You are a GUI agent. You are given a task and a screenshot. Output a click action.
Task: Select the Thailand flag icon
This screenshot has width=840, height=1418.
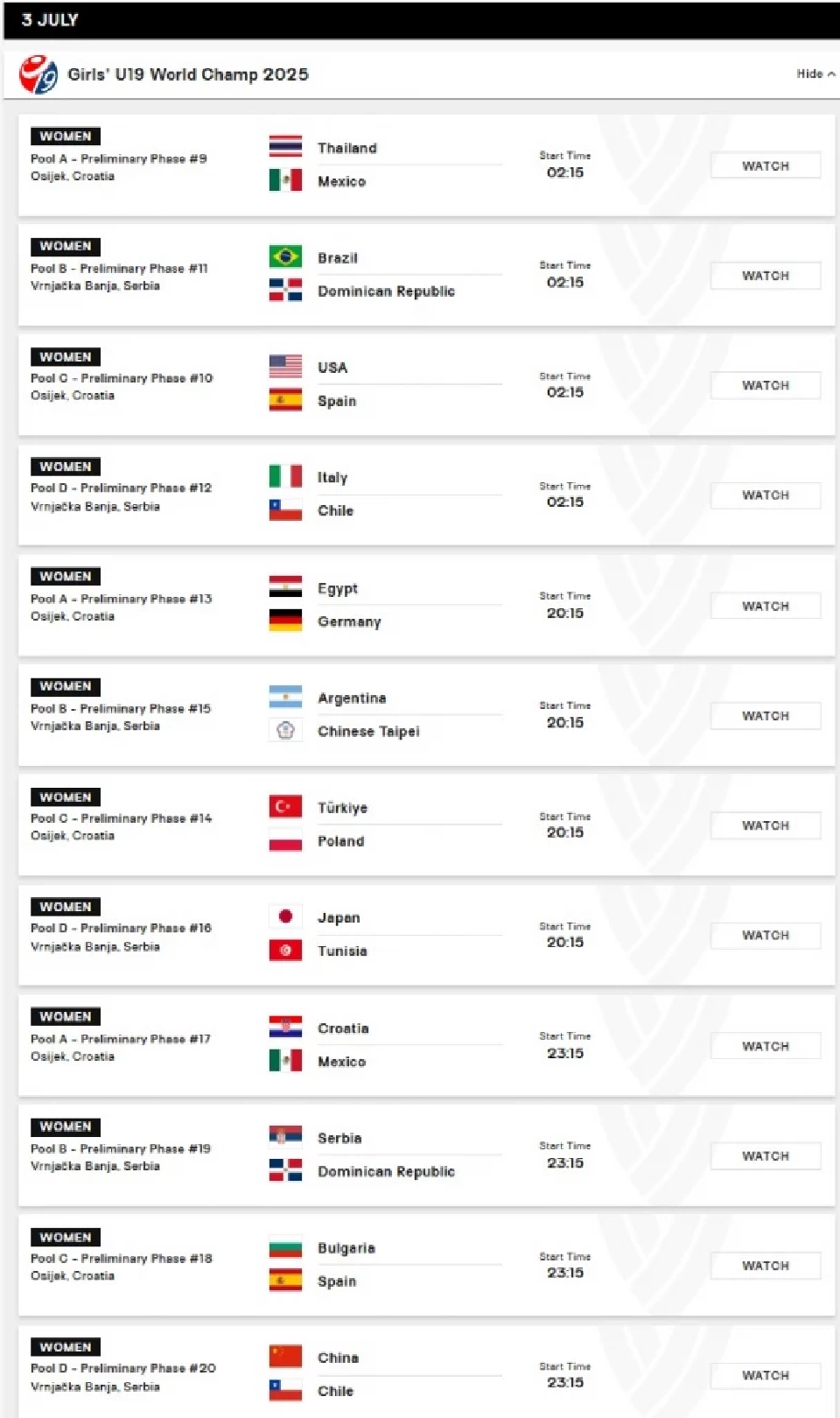tap(284, 146)
